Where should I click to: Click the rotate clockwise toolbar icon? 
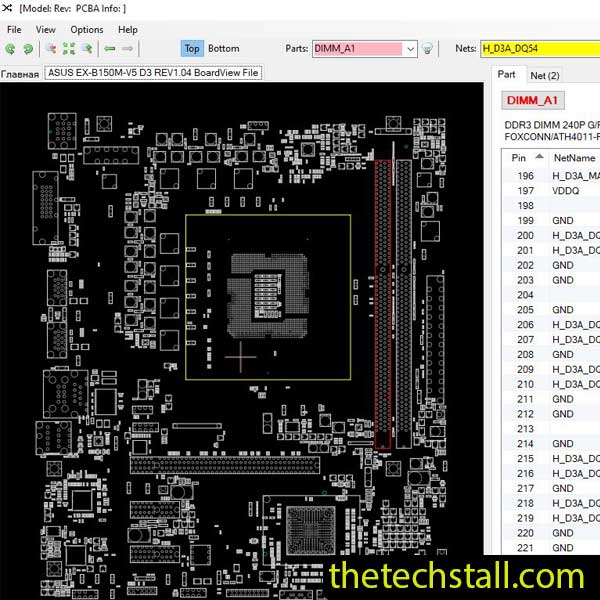(x=27, y=48)
